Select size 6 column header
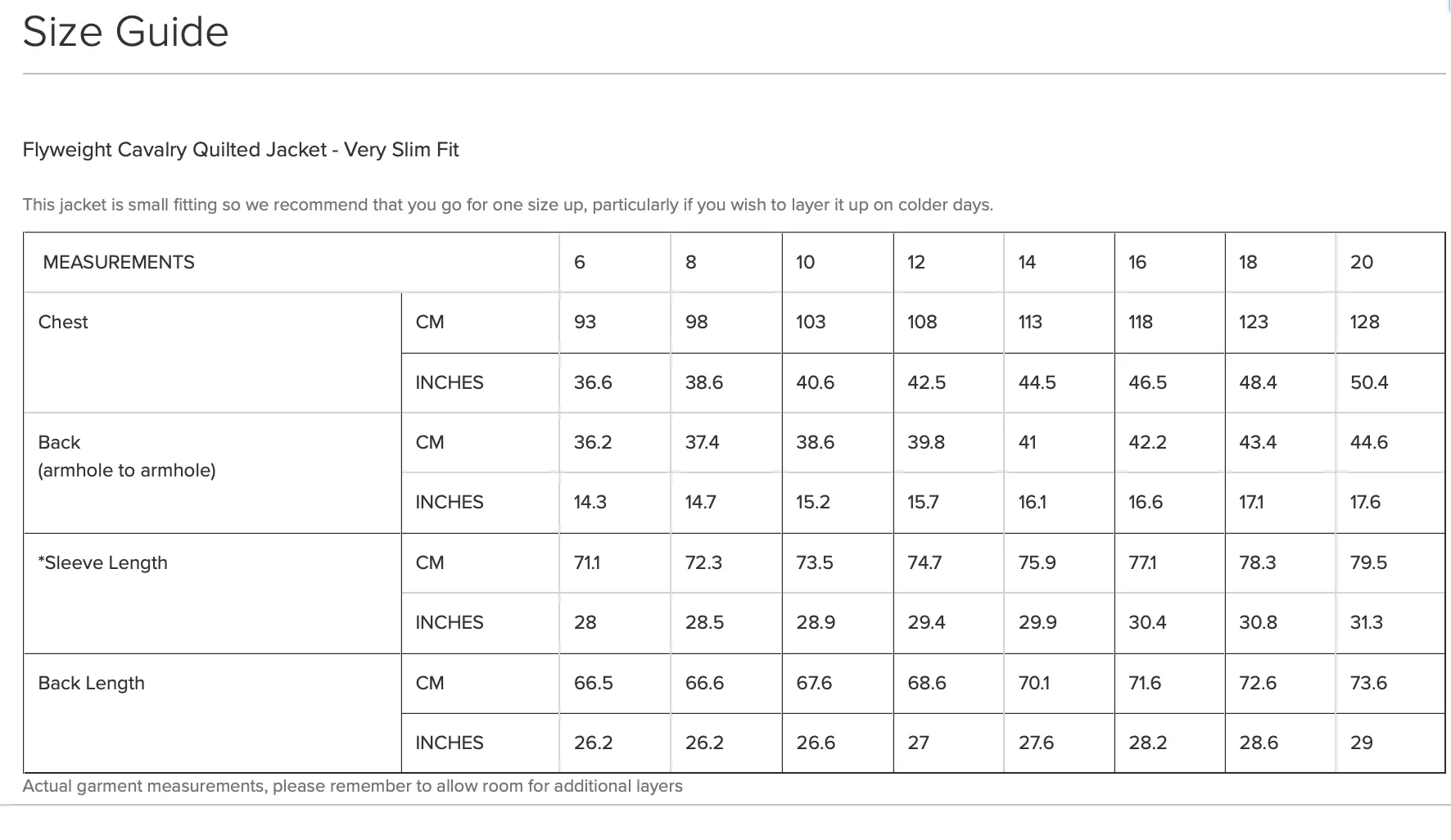The width and height of the screenshot is (1451, 840). (x=580, y=262)
